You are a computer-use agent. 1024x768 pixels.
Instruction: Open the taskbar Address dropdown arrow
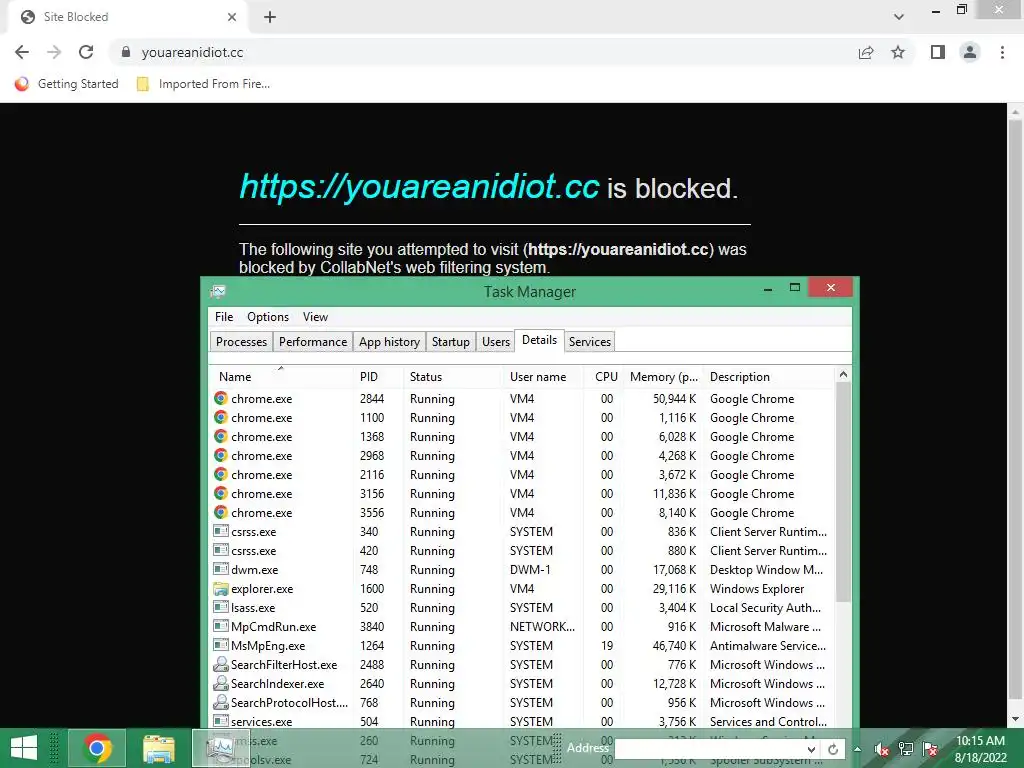(x=810, y=749)
